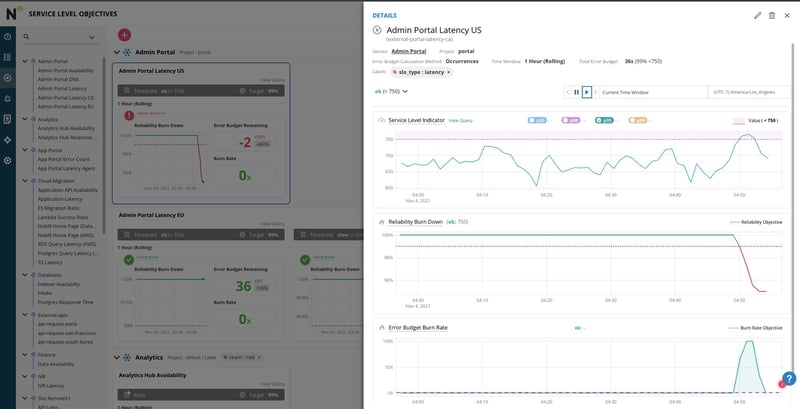The width and height of the screenshot is (800, 409).
Task: Click the Reliability Burn Down chart icon
Action: (x=381, y=222)
